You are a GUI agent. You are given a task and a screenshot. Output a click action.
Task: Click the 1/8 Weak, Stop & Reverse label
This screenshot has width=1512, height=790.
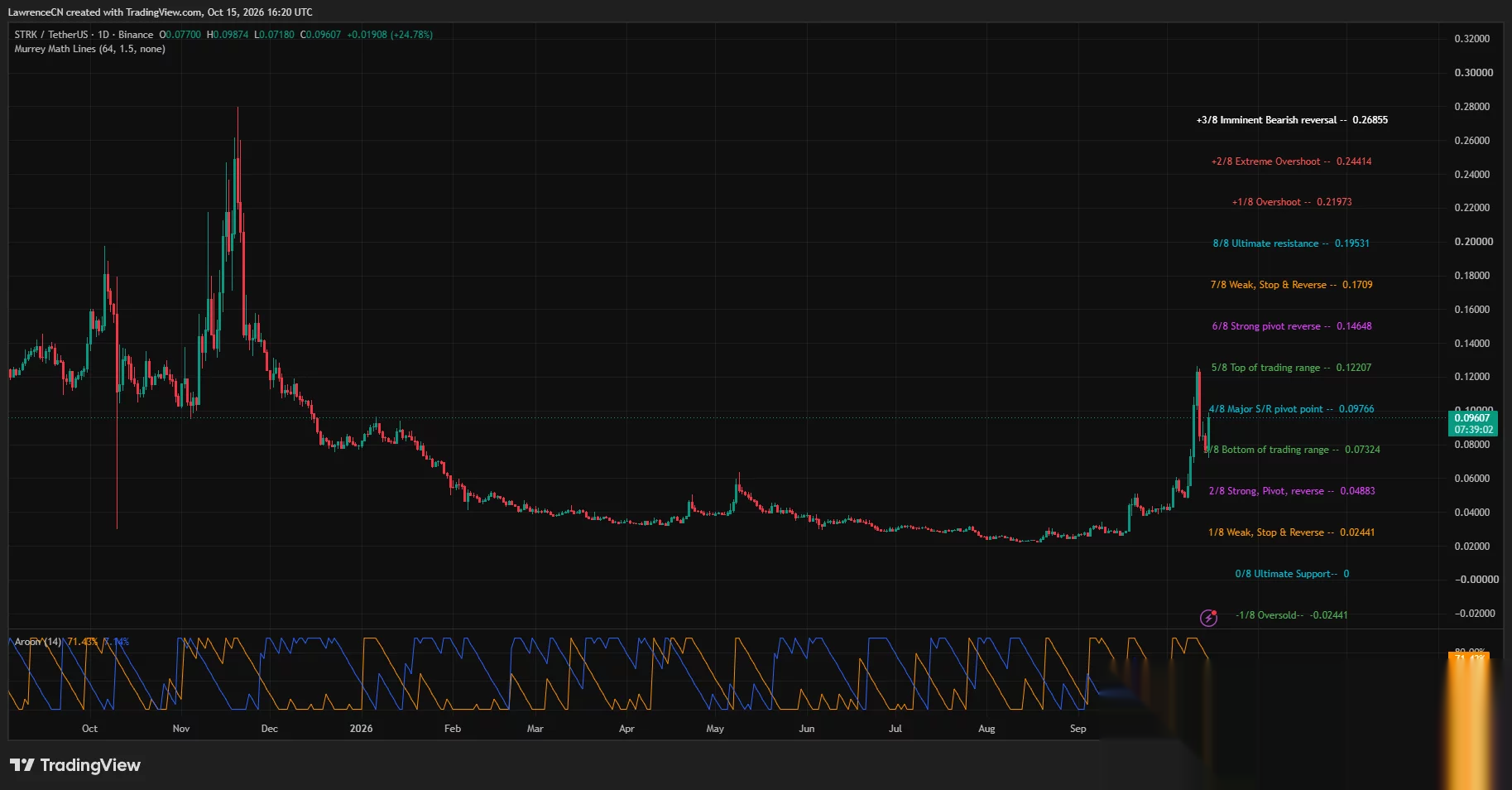click(1291, 532)
